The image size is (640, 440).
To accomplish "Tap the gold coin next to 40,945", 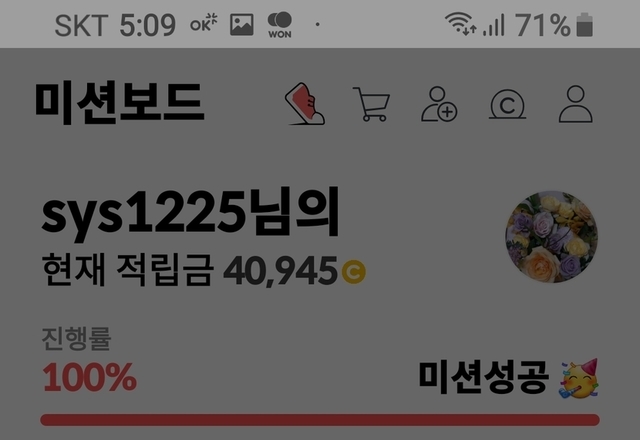I will point(354,272).
